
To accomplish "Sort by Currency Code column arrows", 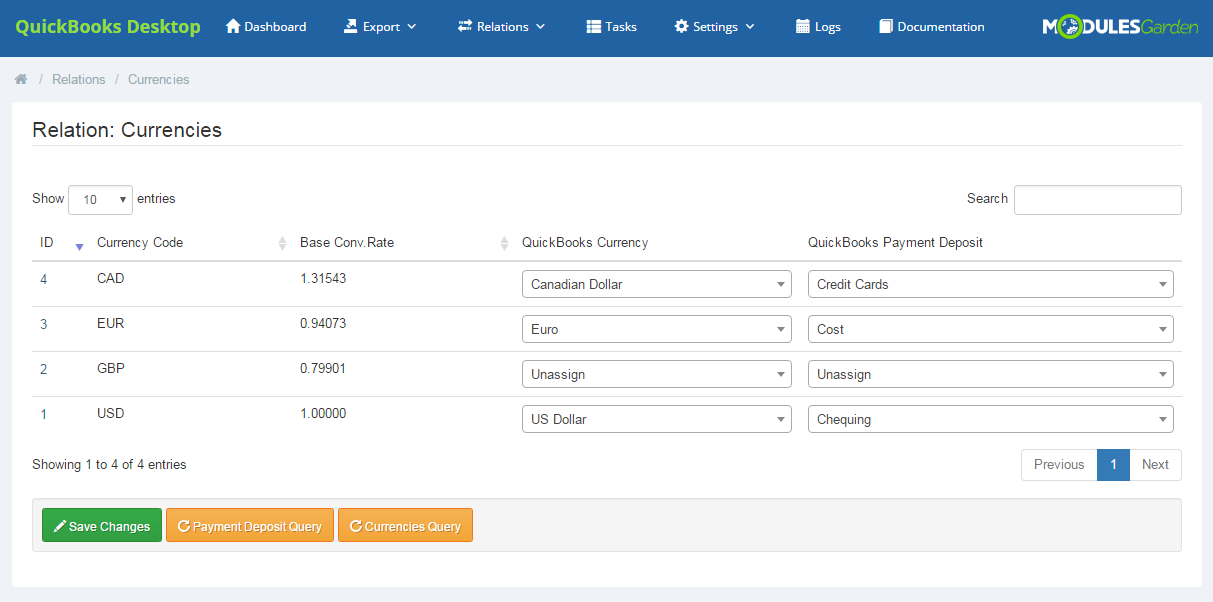I will pyautogui.click(x=283, y=243).
